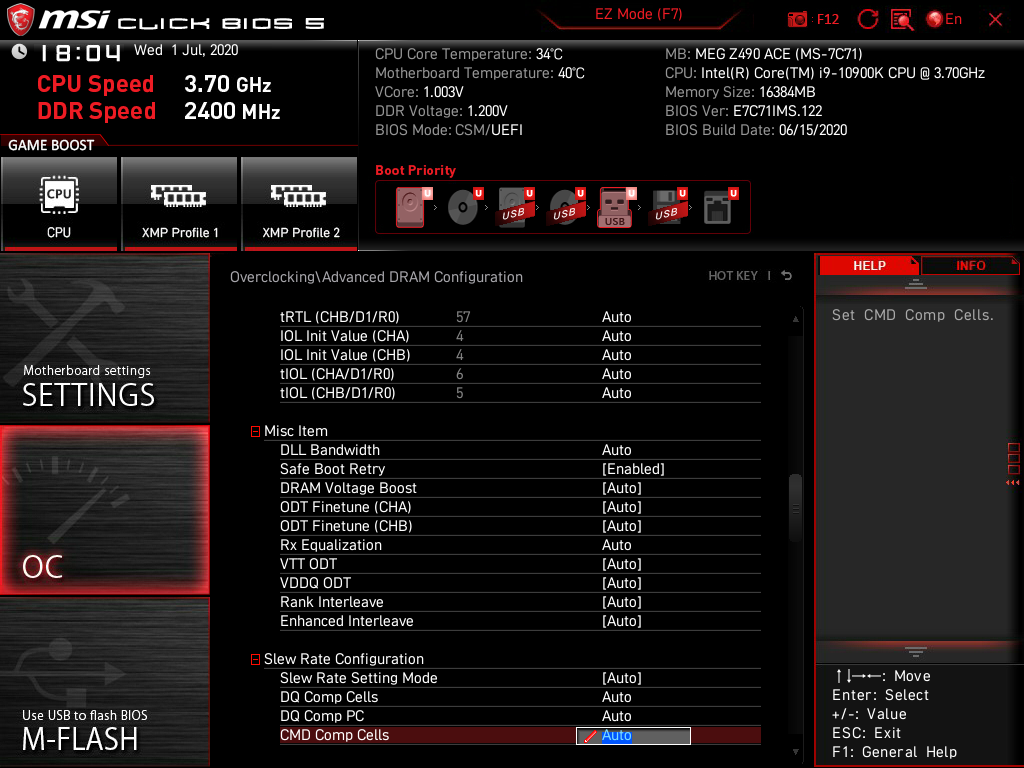The height and width of the screenshot is (768, 1024).
Task: Open the CMD Comp Cells value selector
Action: point(632,735)
